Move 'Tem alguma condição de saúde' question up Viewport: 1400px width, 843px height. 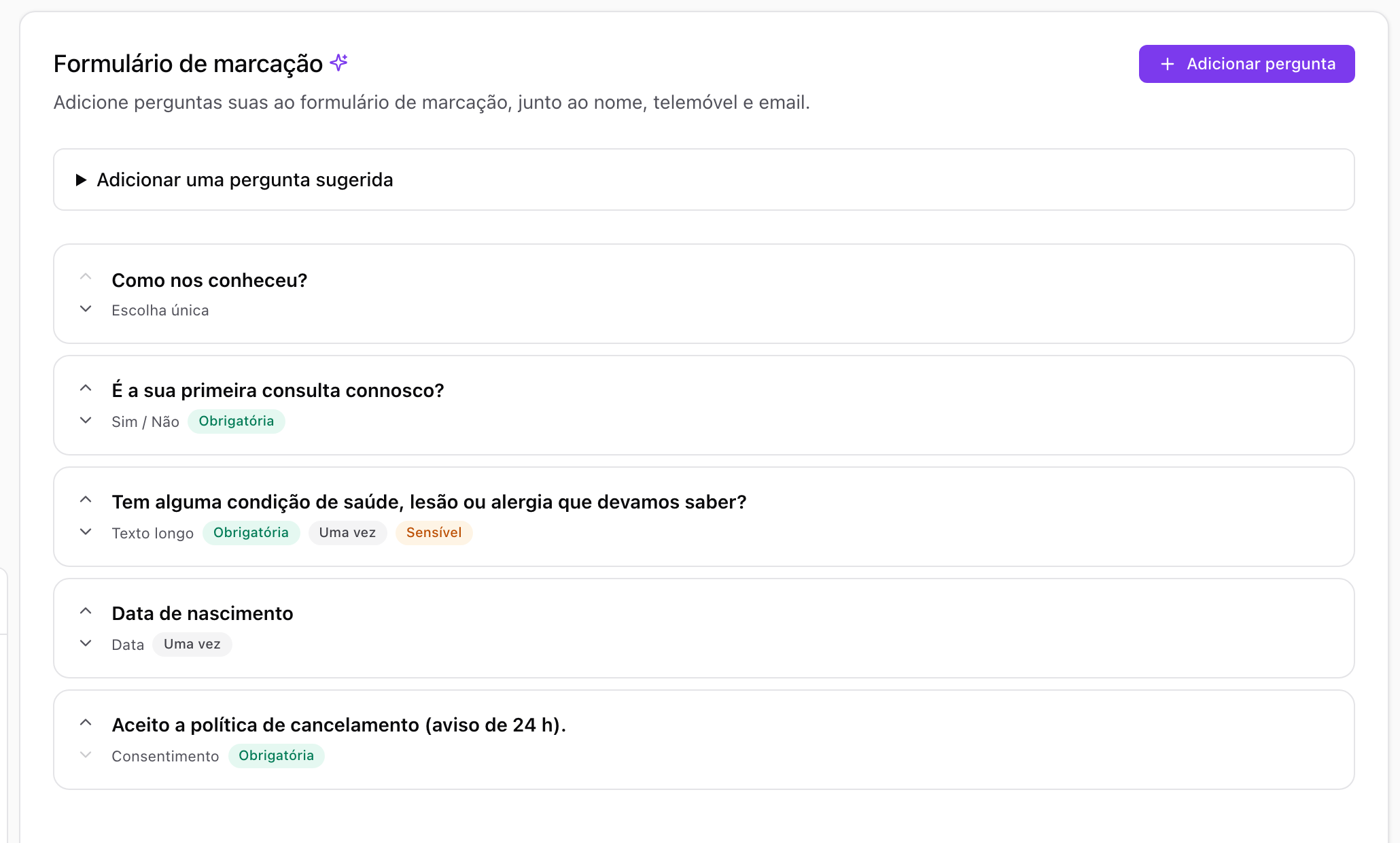(86, 500)
